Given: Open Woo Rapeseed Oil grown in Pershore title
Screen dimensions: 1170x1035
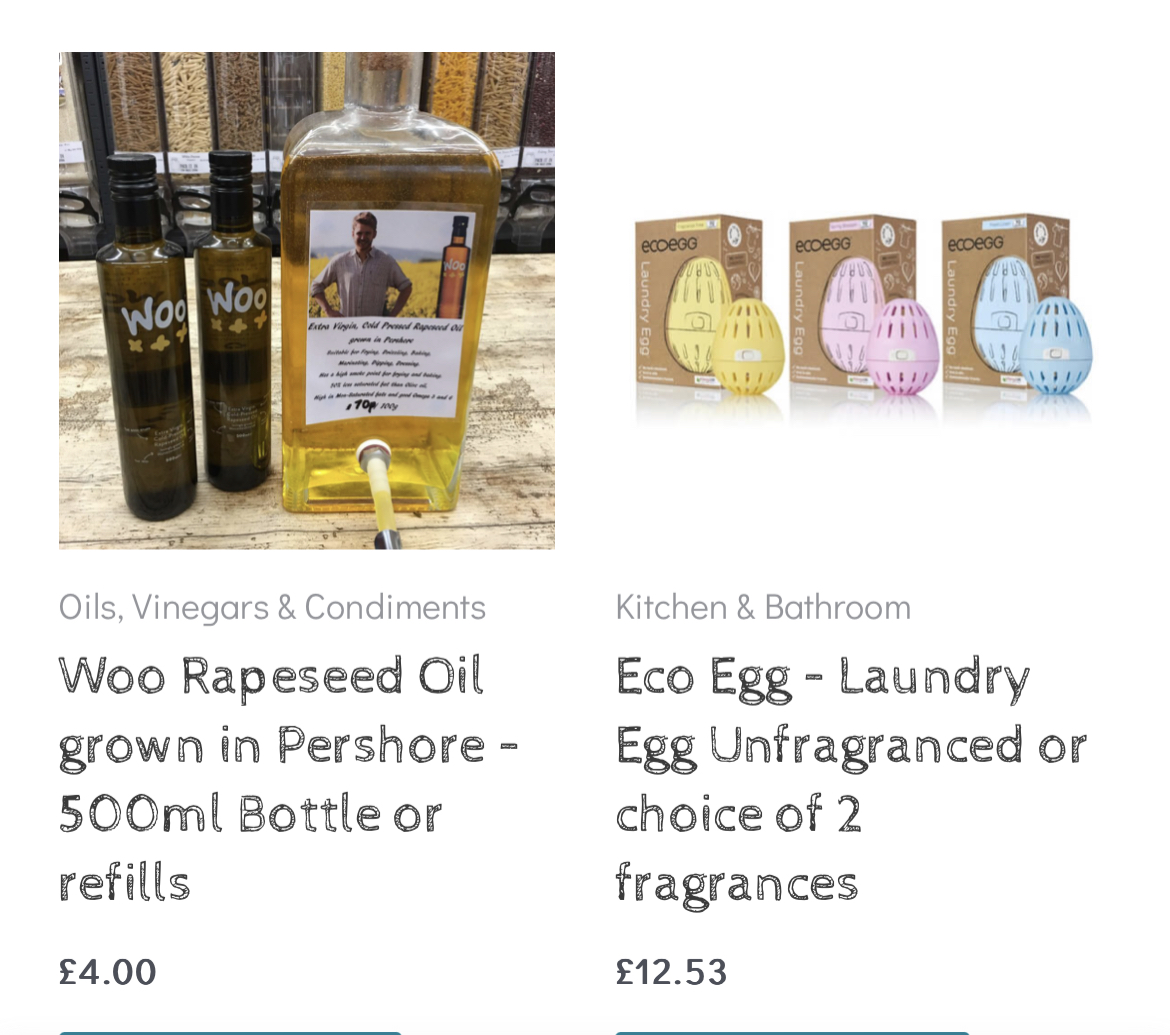Looking at the screenshot, I should coord(288,780).
